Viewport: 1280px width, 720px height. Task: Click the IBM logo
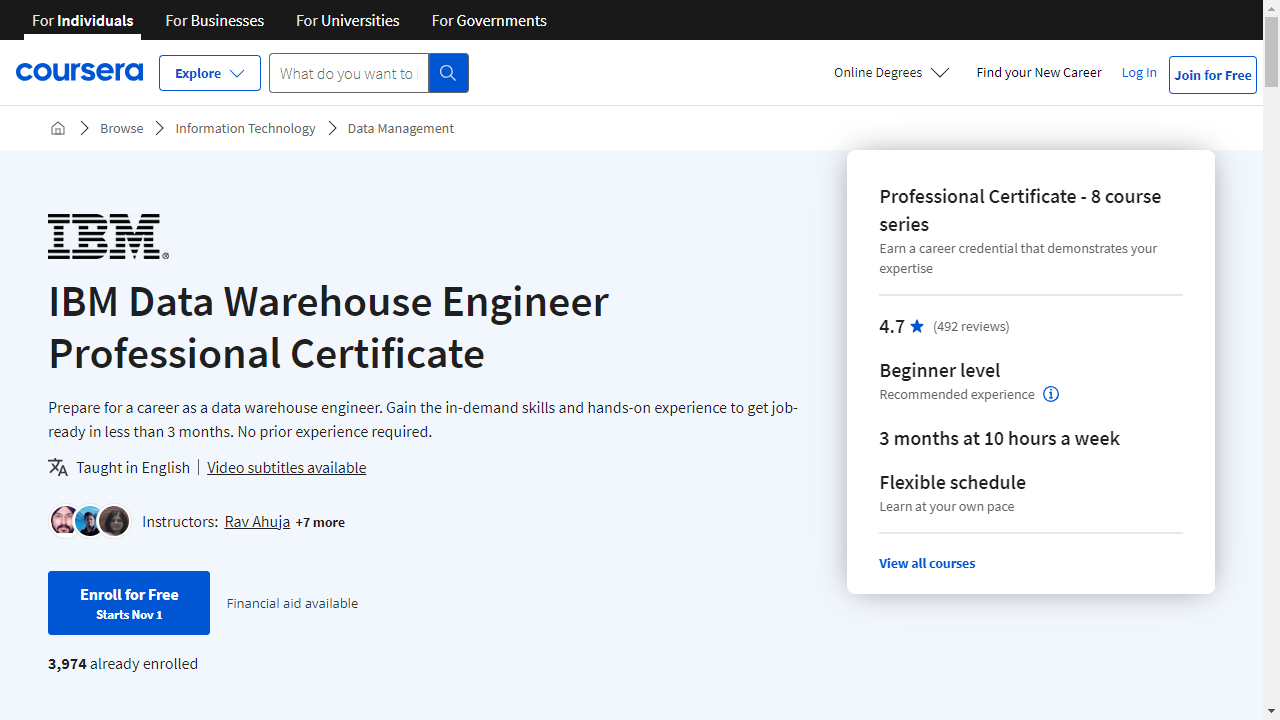point(108,236)
